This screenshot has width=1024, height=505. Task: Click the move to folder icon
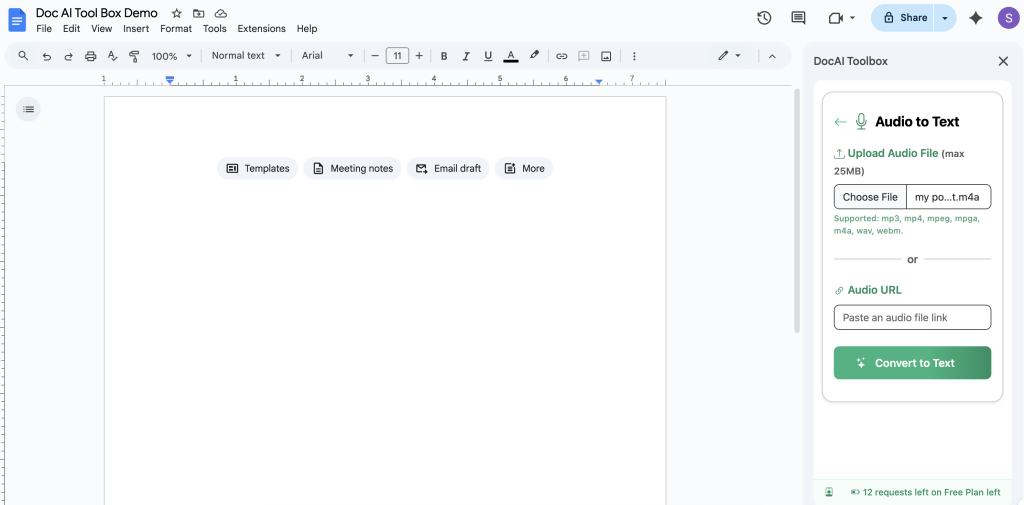199,13
